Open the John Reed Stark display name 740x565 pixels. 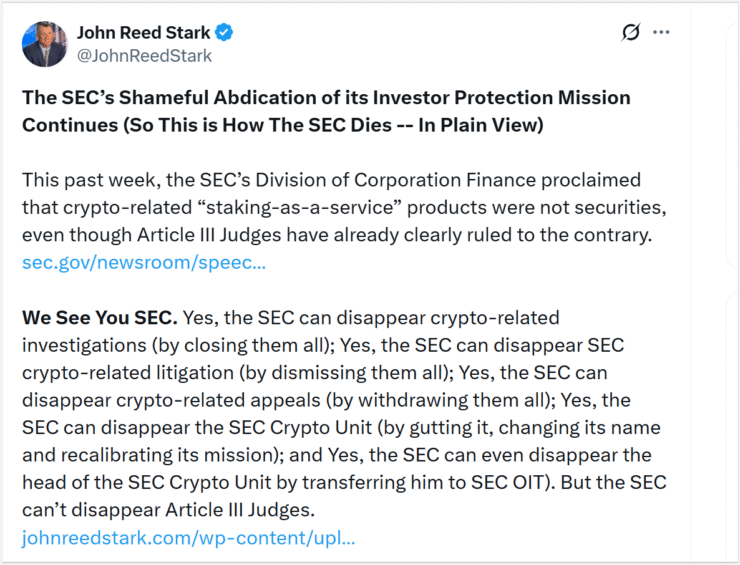coord(143,33)
